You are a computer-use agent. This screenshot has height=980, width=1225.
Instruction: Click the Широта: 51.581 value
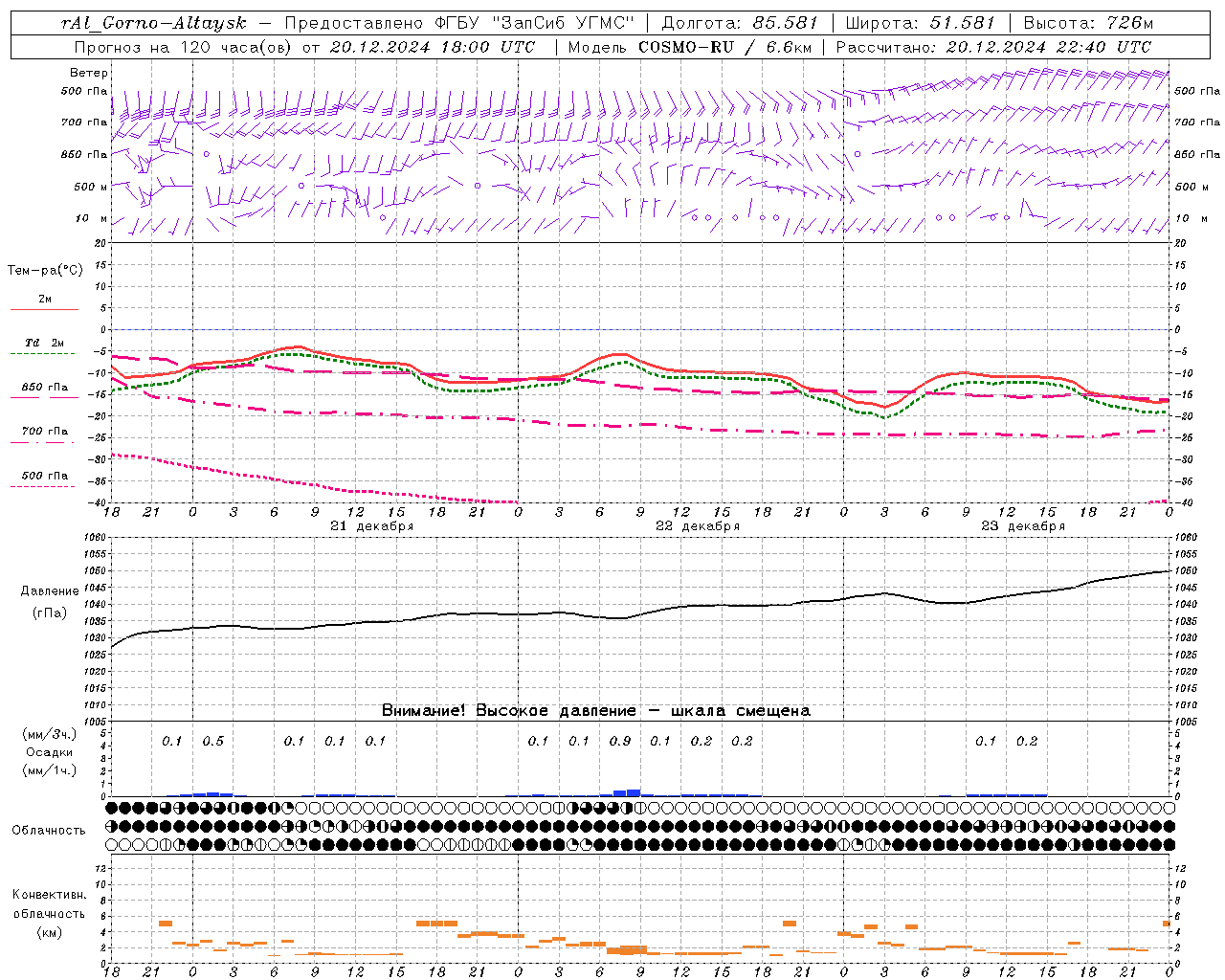pyautogui.click(x=920, y=23)
